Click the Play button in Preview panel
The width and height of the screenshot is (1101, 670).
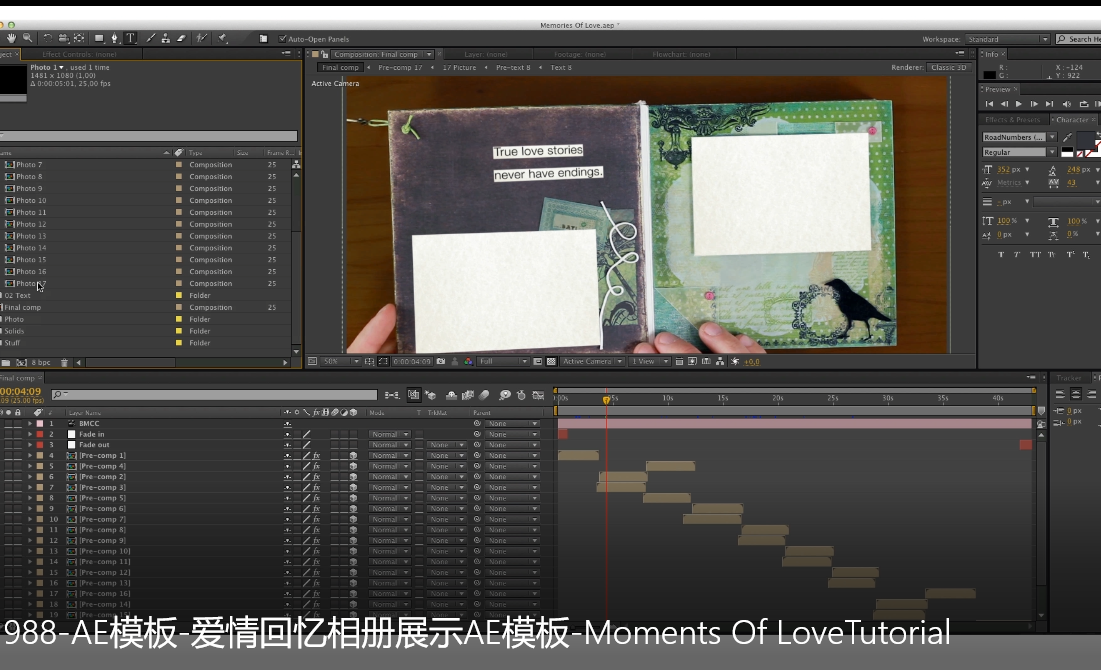tap(1019, 104)
